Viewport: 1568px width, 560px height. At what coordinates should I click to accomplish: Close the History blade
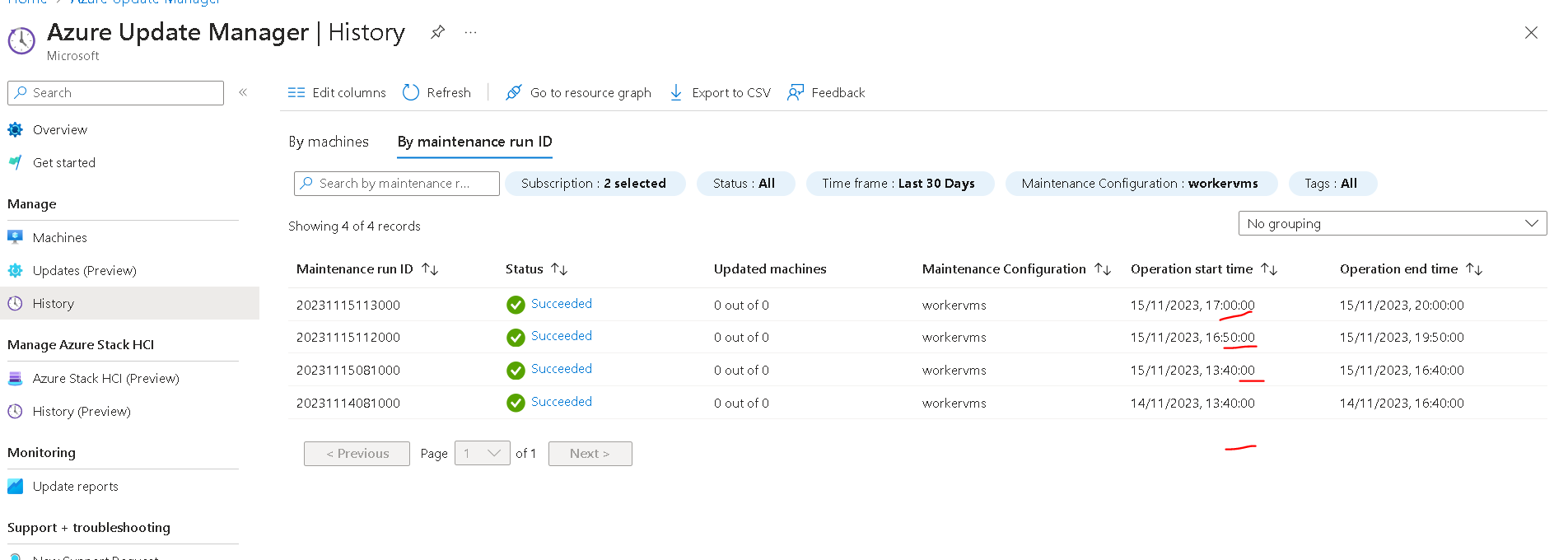(1531, 33)
